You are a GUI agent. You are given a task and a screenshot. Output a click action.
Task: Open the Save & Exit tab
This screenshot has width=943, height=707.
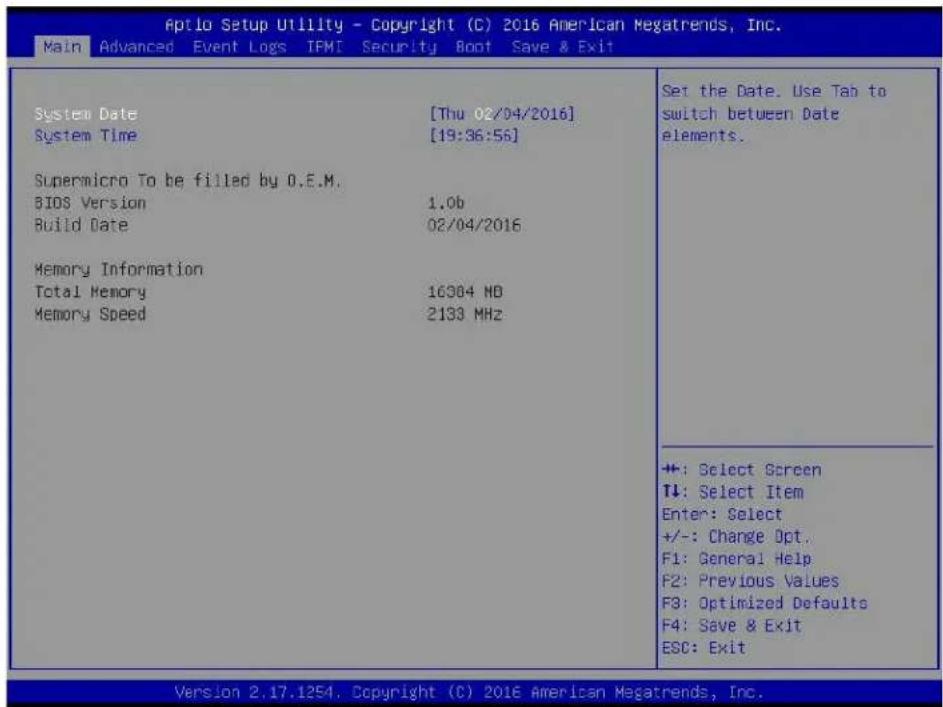pyautogui.click(x=562, y=47)
